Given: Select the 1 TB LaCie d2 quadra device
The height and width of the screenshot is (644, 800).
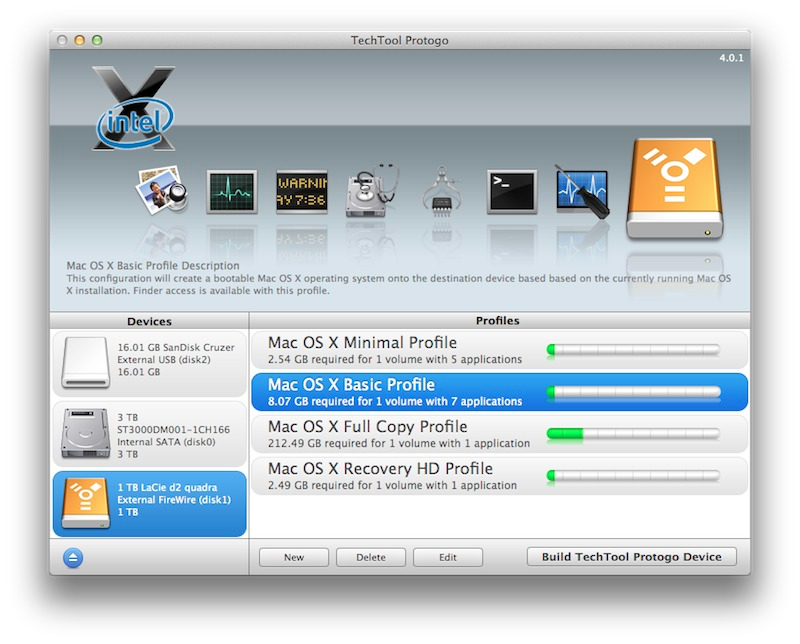Looking at the screenshot, I should point(149,504).
